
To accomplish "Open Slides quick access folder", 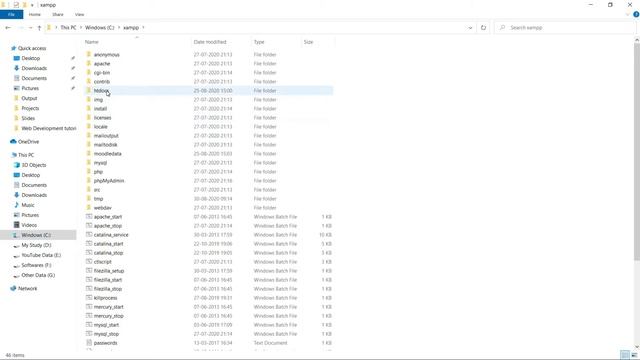I will [28, 118].
